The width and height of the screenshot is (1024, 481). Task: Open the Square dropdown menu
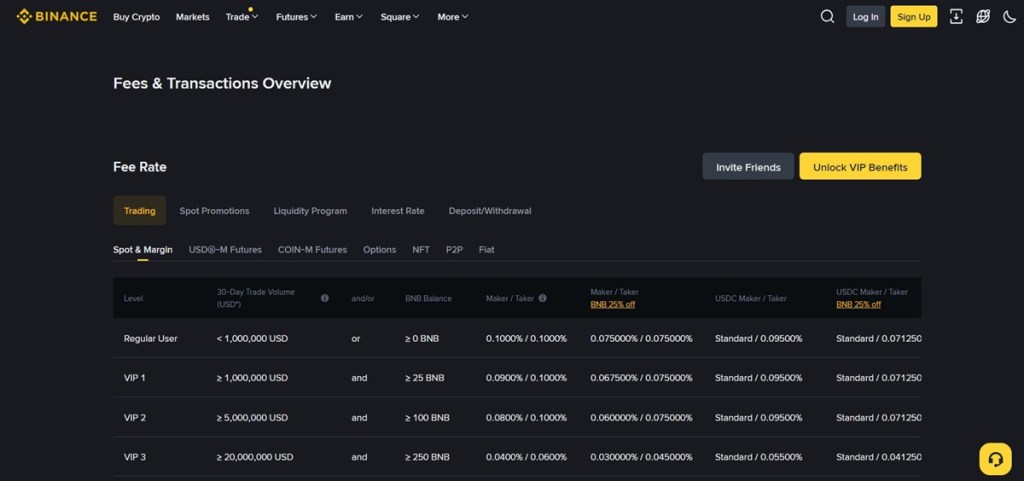tap(400, 17)
